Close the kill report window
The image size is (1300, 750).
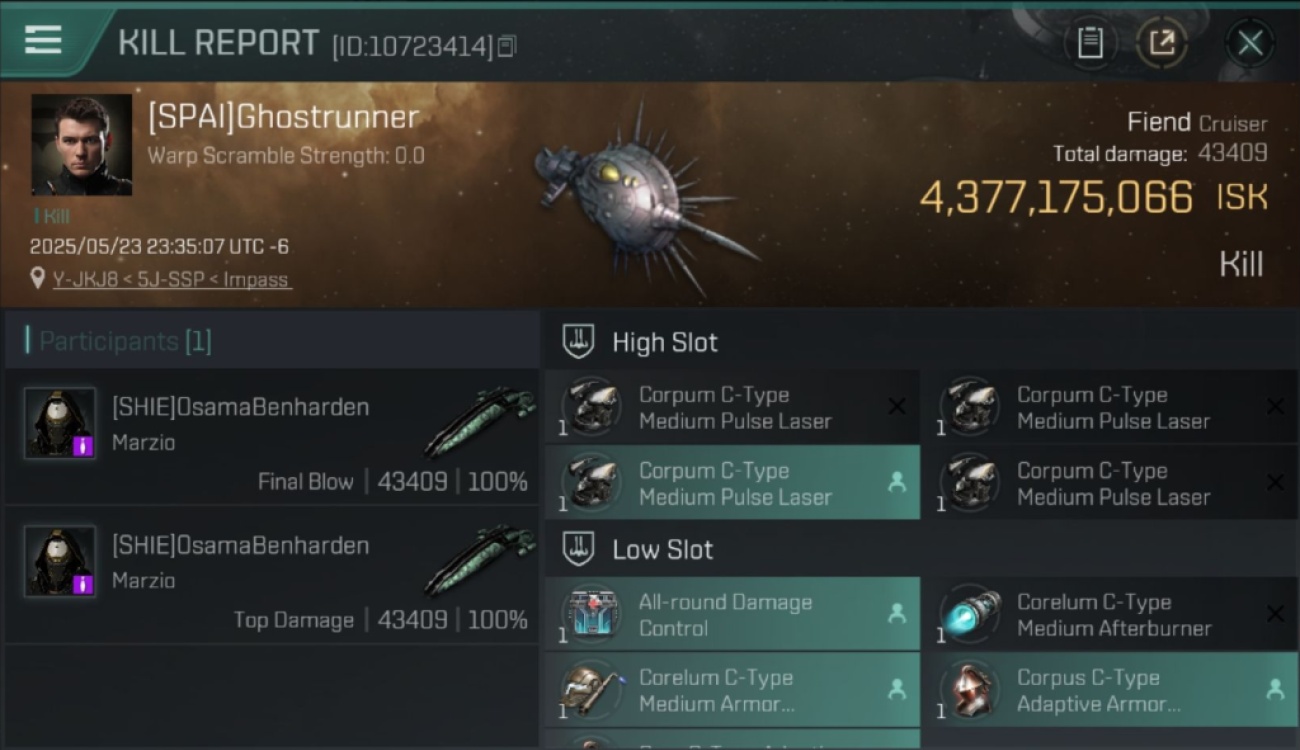pyautogui.click(x=1250, y=43)
